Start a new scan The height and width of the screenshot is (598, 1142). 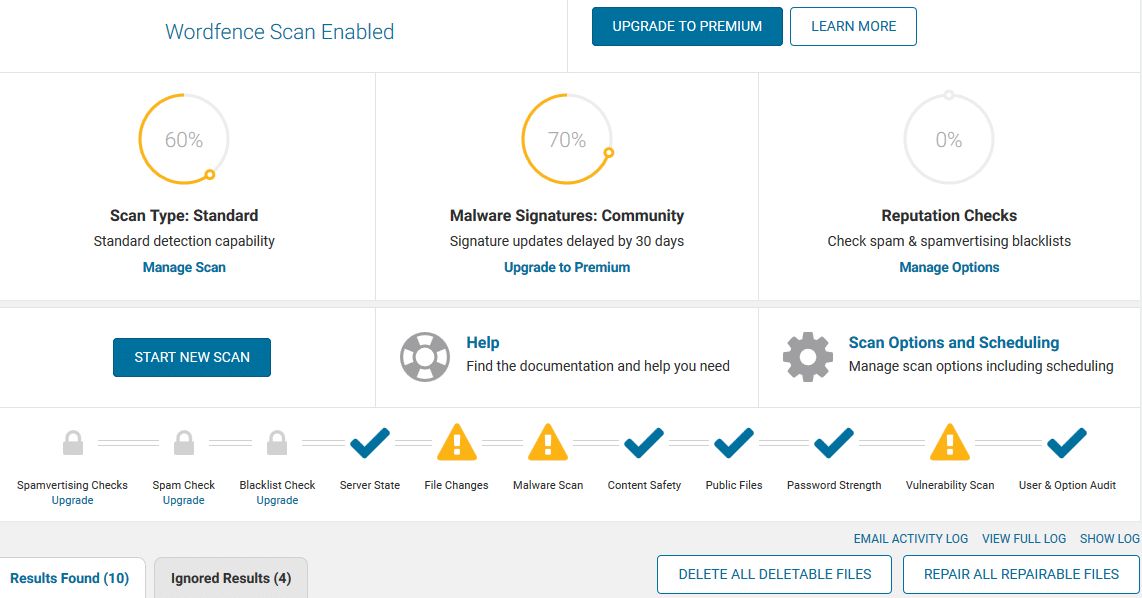coord(192,357)
